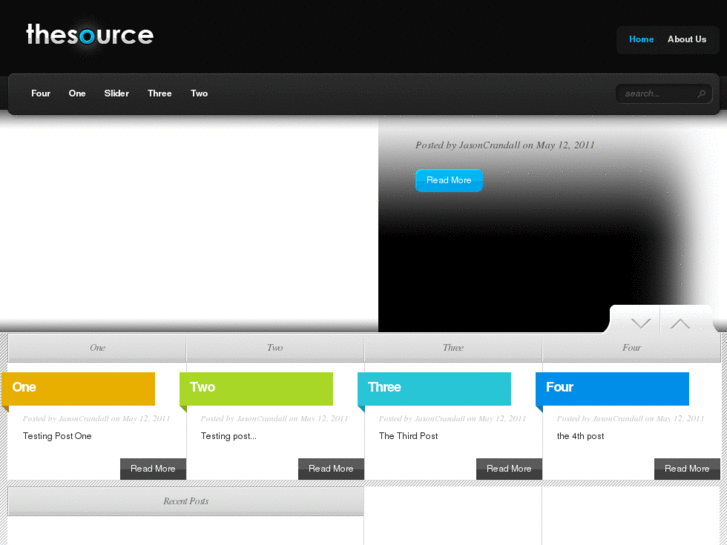Click Read More under the 4th post

(687, 469)
